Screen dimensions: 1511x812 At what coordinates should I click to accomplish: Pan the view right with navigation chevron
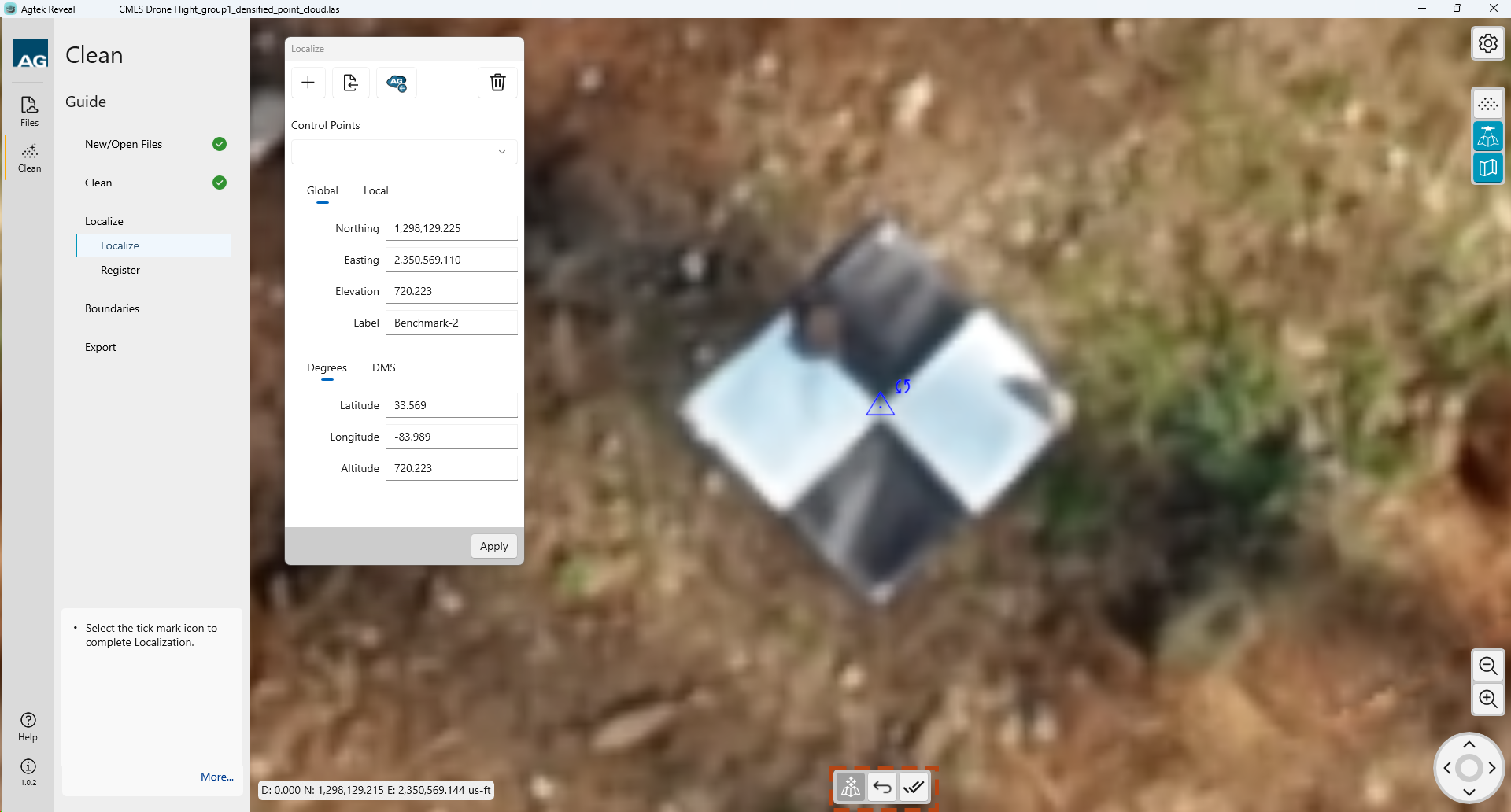pos(1492,768)
